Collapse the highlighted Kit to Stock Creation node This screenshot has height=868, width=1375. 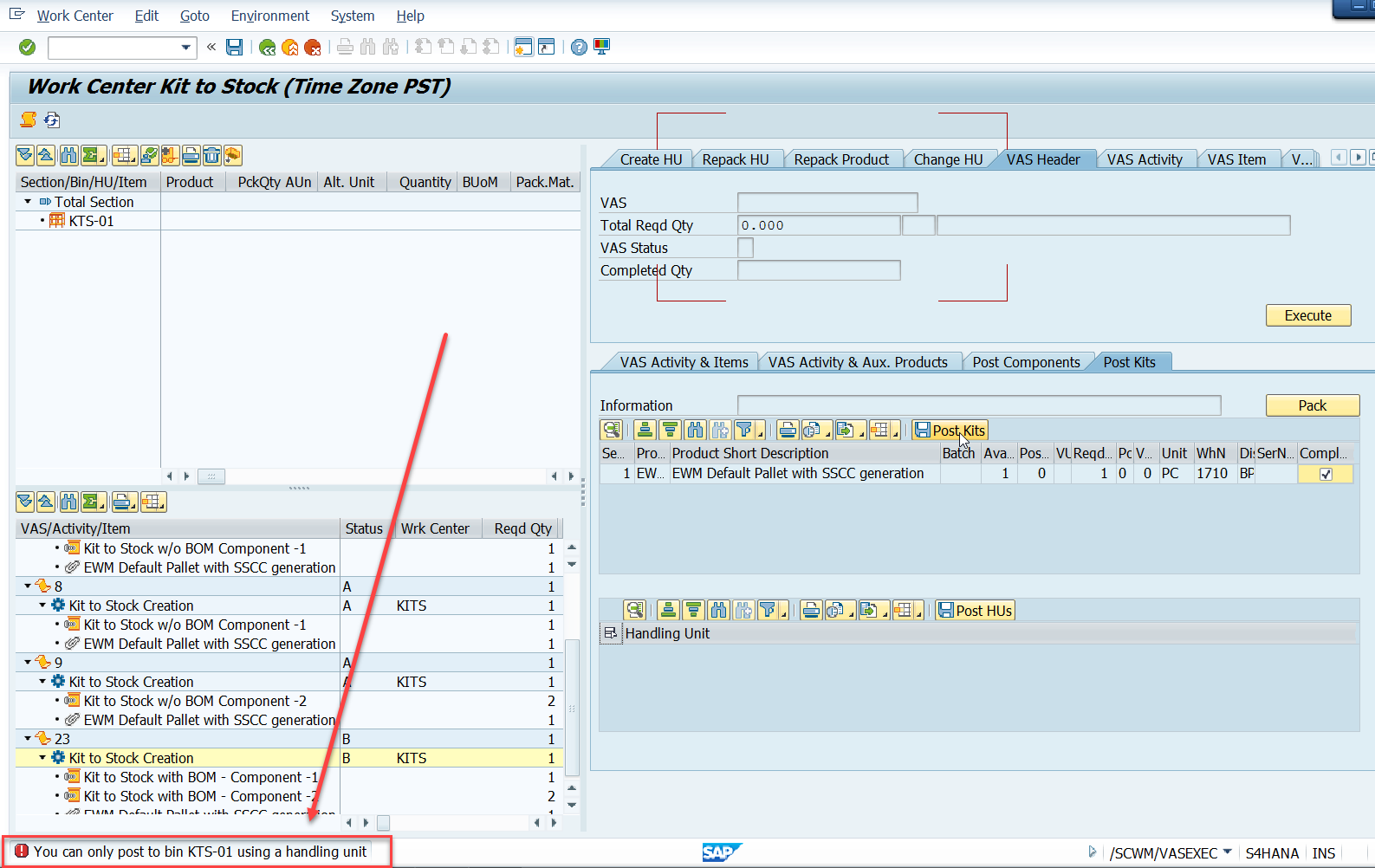click(42, 758)
